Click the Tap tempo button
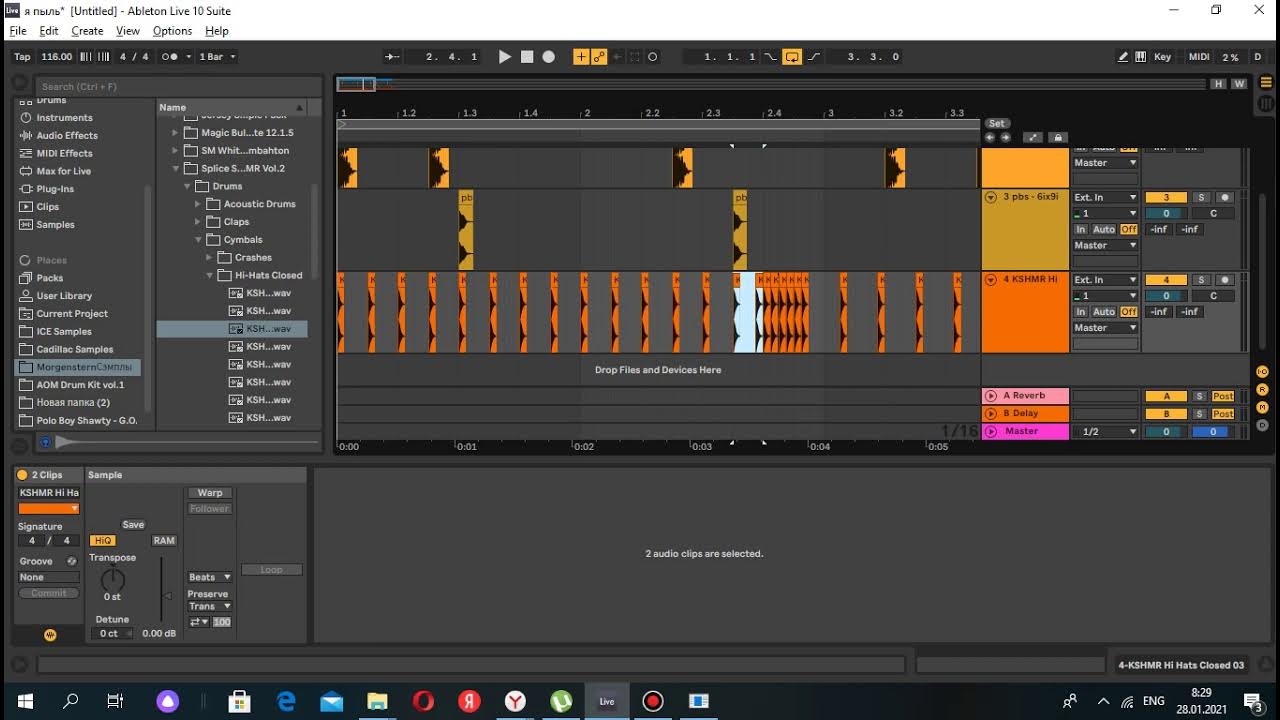 [x=22, y=57]
